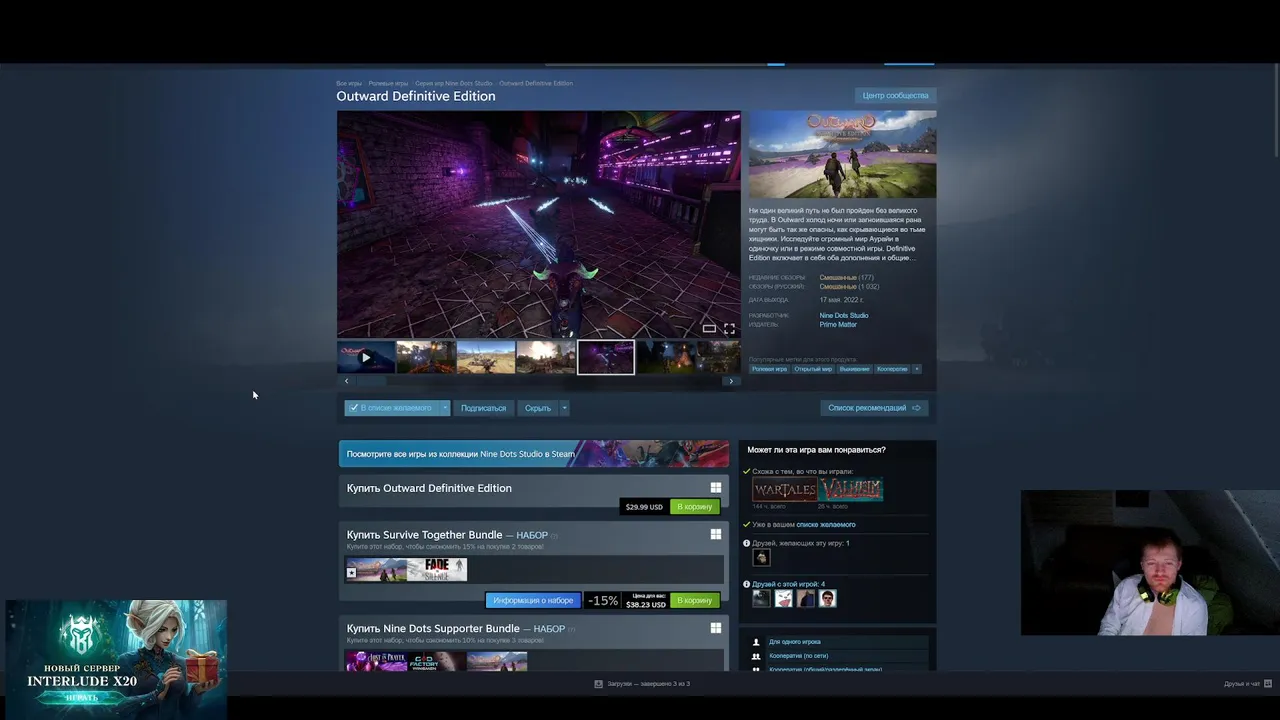This screenshot has height=720, width=1280.
Task: Click the downloads icon in the bottom bar
Action: pos(598,684)
